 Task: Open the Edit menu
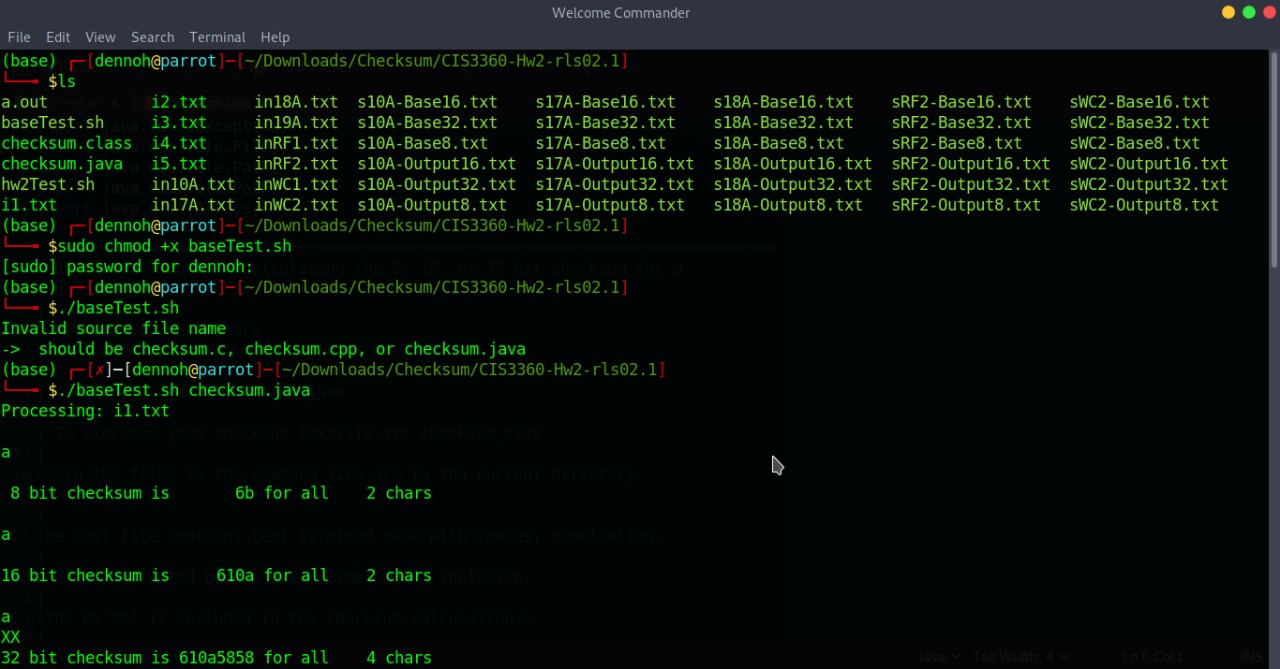pos(58,37)
